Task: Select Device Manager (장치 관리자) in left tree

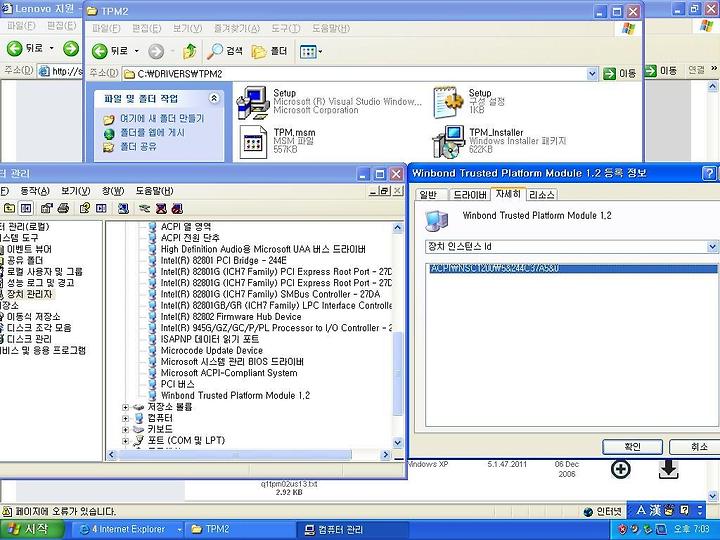Action: (29, 294)
